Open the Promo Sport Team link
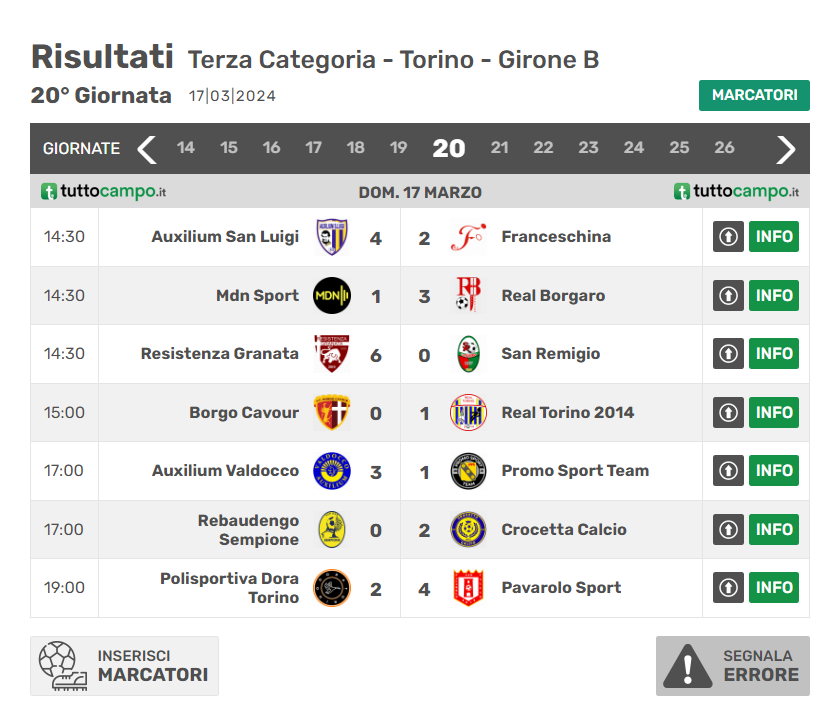 coord(575,471)
